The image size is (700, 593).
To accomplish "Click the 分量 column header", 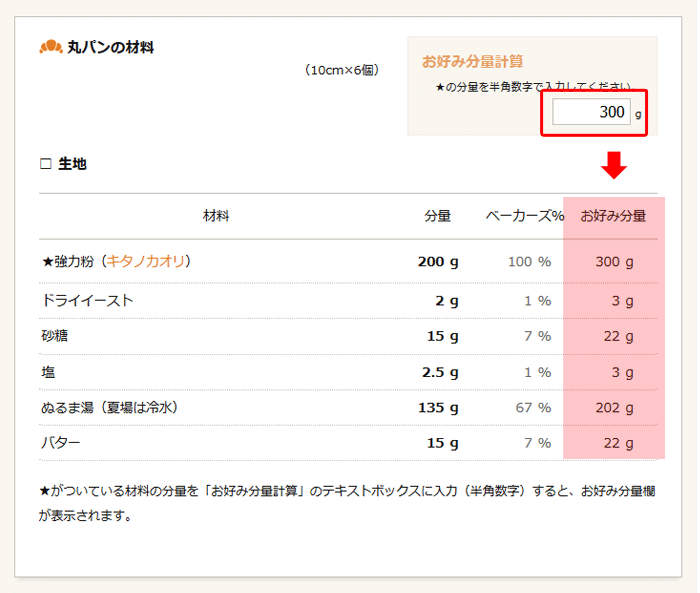I will click(x=438, y=216).
